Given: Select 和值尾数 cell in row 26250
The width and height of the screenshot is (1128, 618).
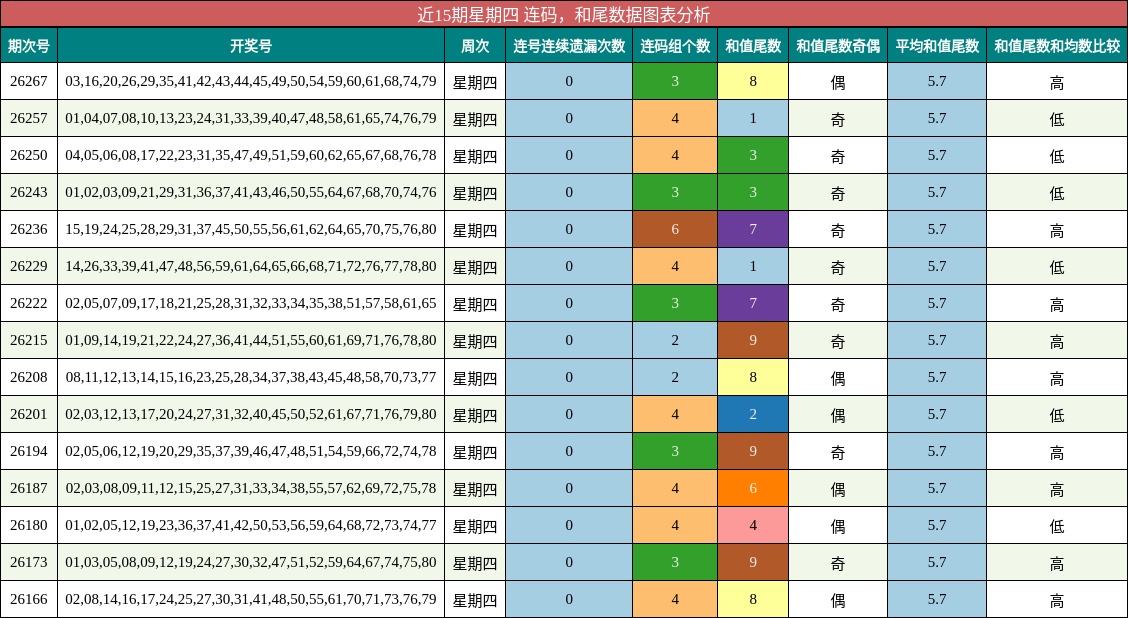Looking at the screenshot, I should click(753, 155).
